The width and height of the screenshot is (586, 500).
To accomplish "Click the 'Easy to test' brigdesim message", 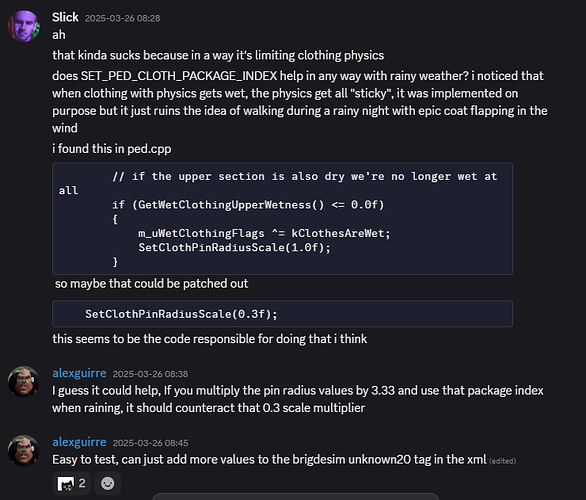I will tap(269, 459).
